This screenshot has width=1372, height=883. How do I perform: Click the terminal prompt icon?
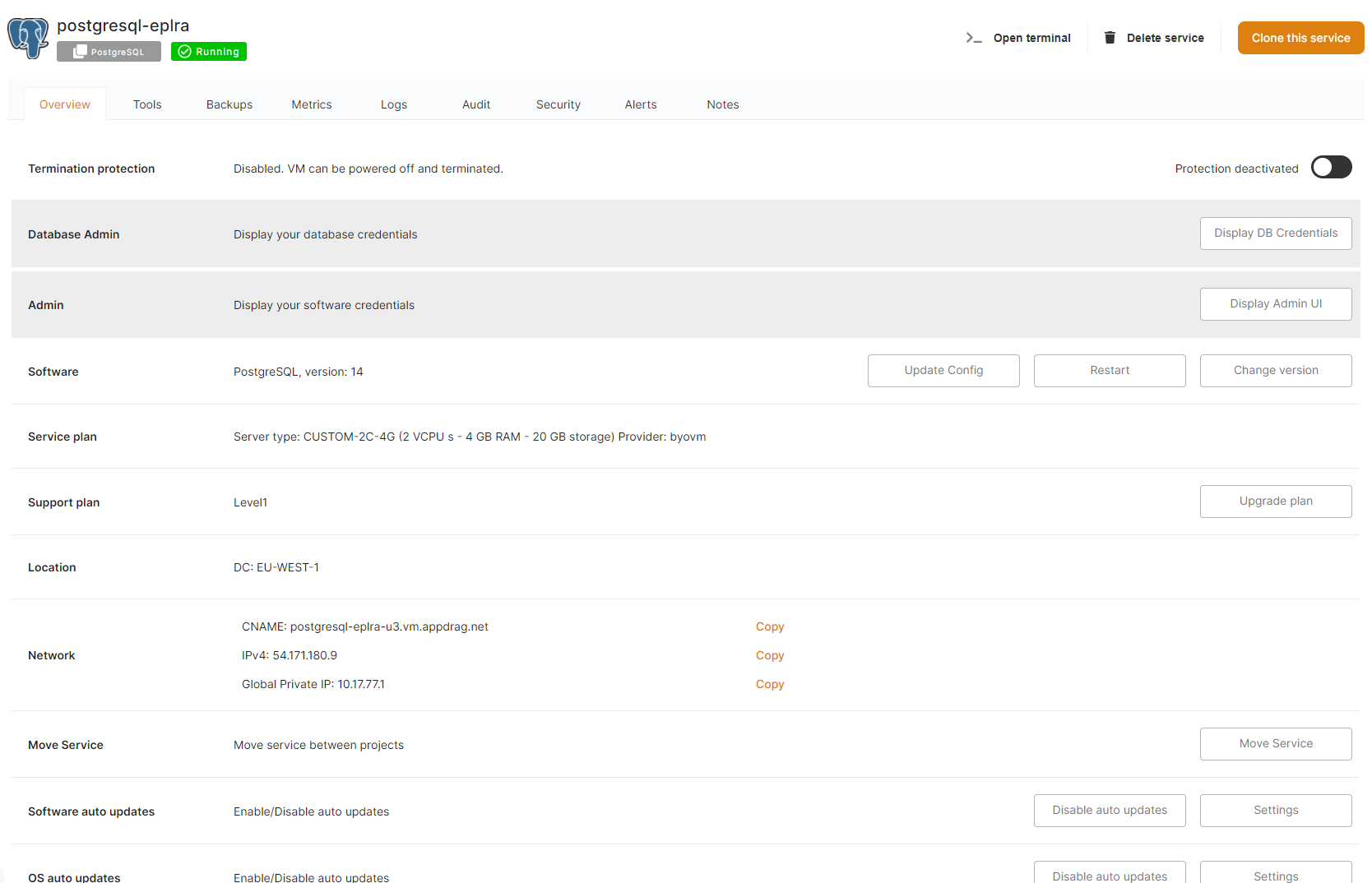(974, 38)
